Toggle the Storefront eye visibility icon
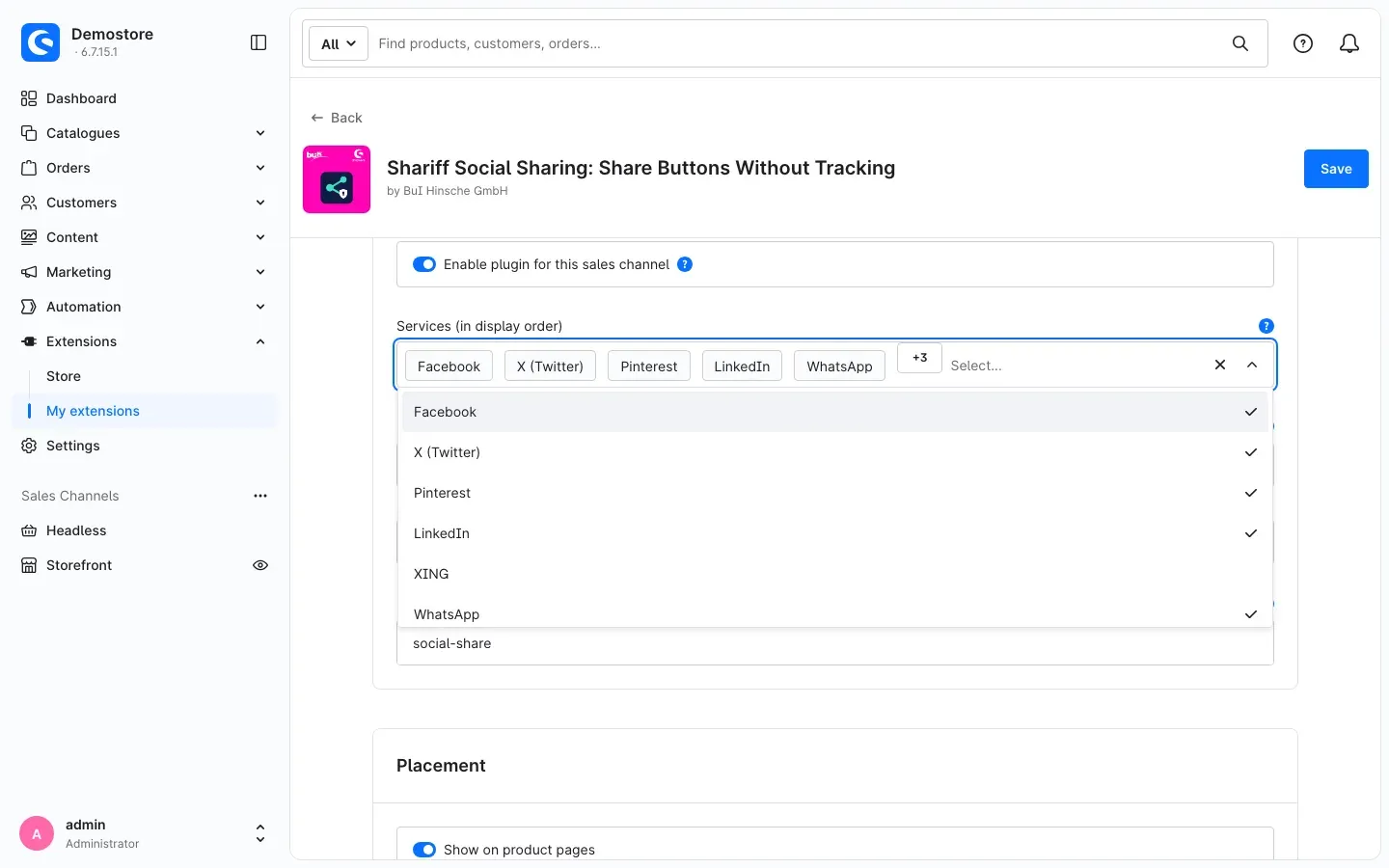This screenshot has height=868, width=1389. 260,565
